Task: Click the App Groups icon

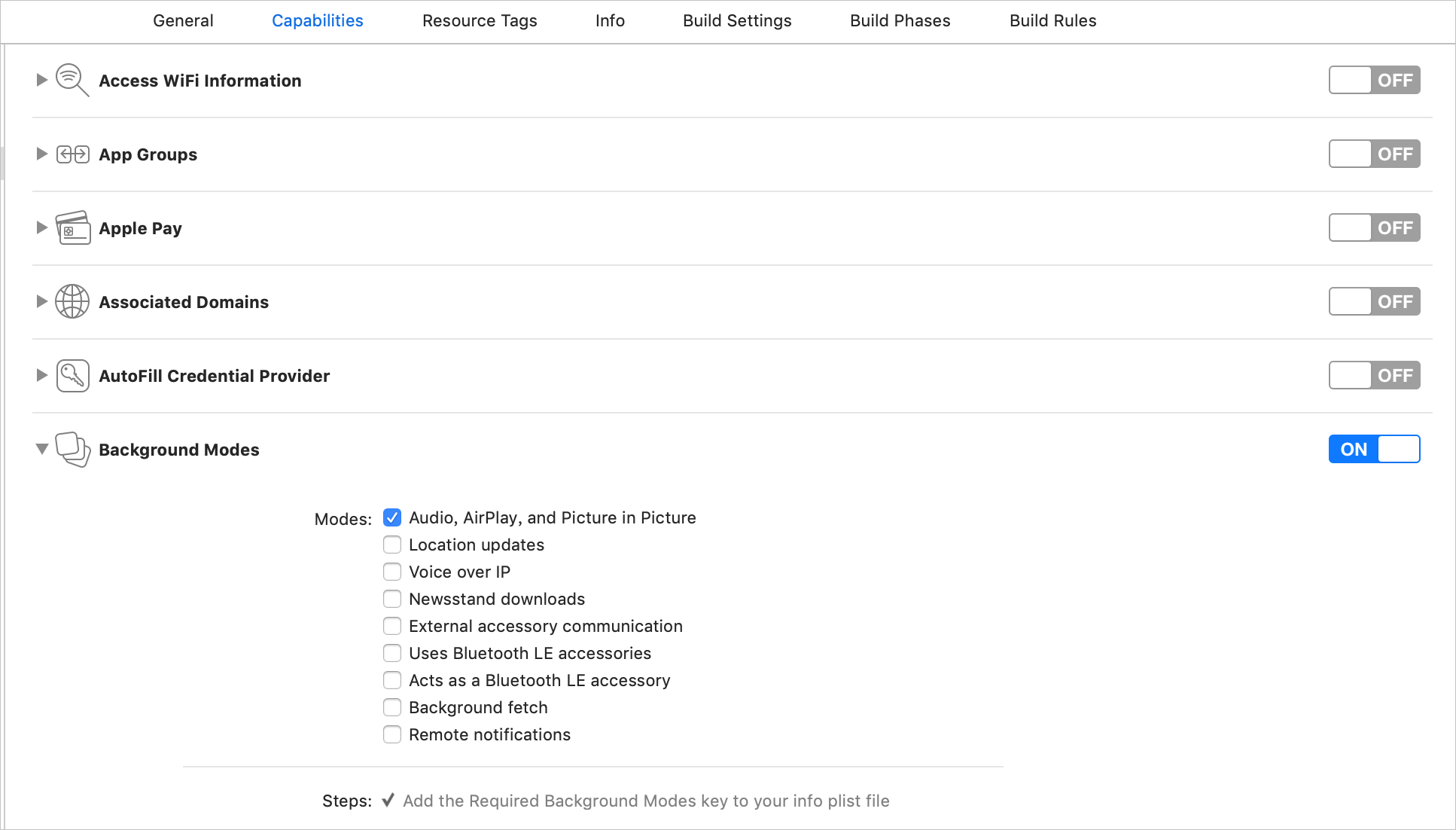Action: click(x=72, y=154)
